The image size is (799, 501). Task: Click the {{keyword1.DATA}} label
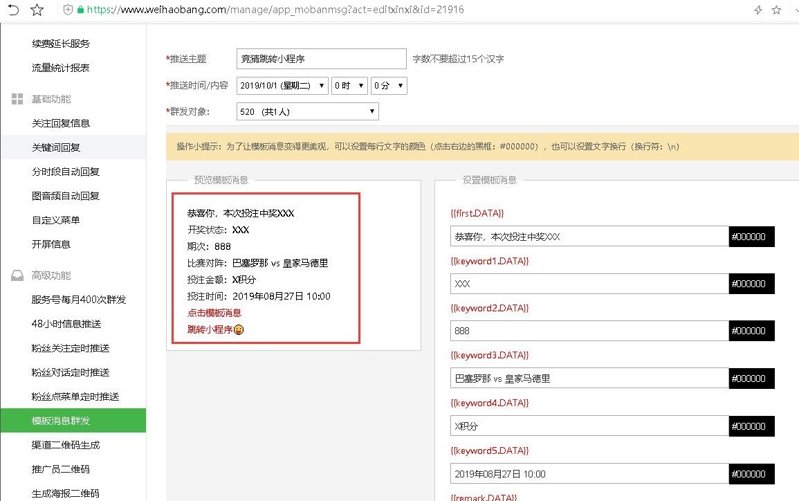(x=490, y=261)
